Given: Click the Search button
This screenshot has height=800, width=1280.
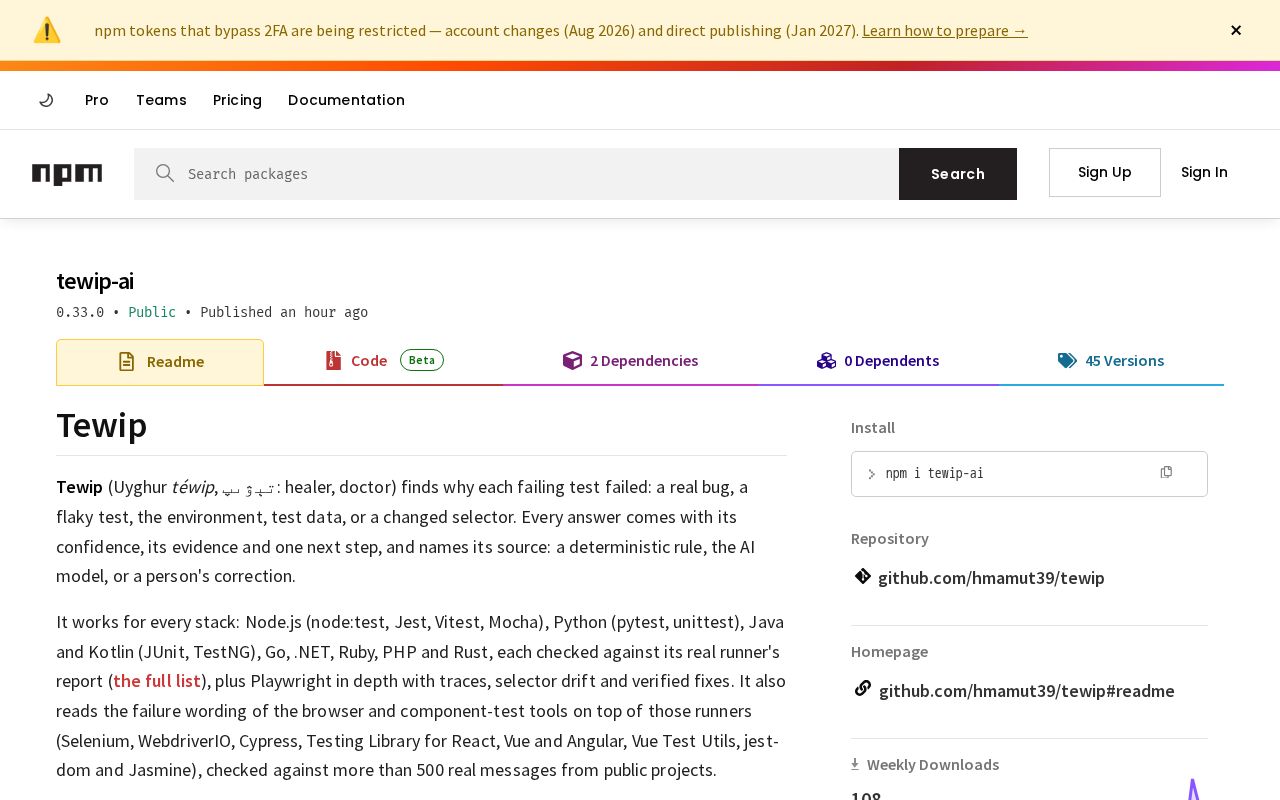Looking at the screenshot, I should coord(958,174).
